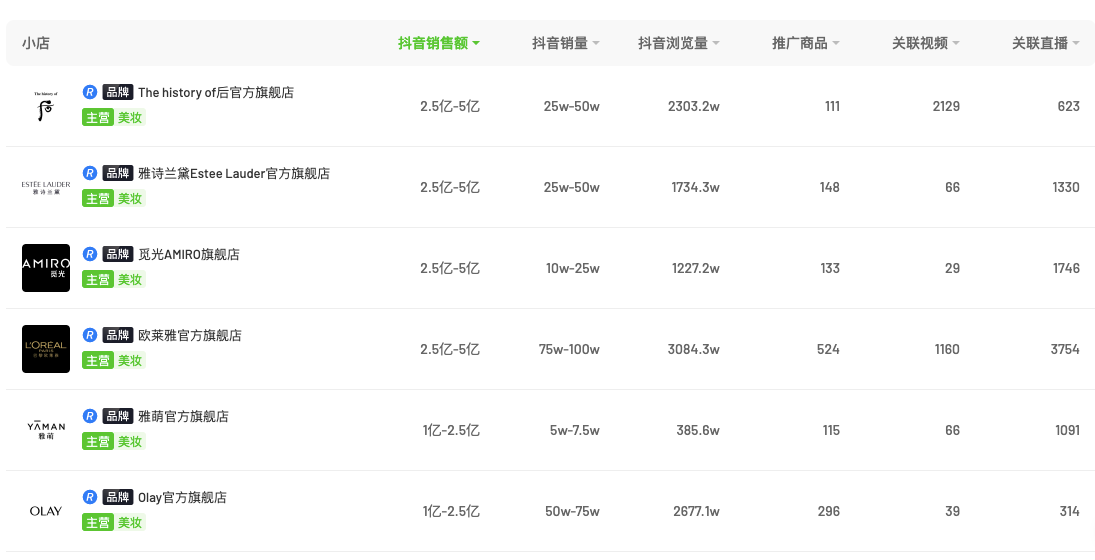Sort by 抖音销售额 column
Viewport: 1095px width, 560px height.
click(x=439, y=43)
